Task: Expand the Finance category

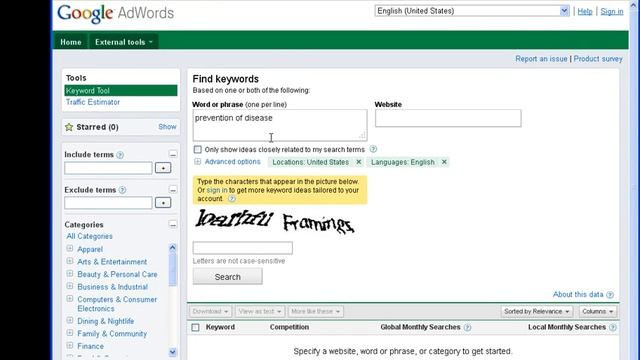Action: coord(70,345)
